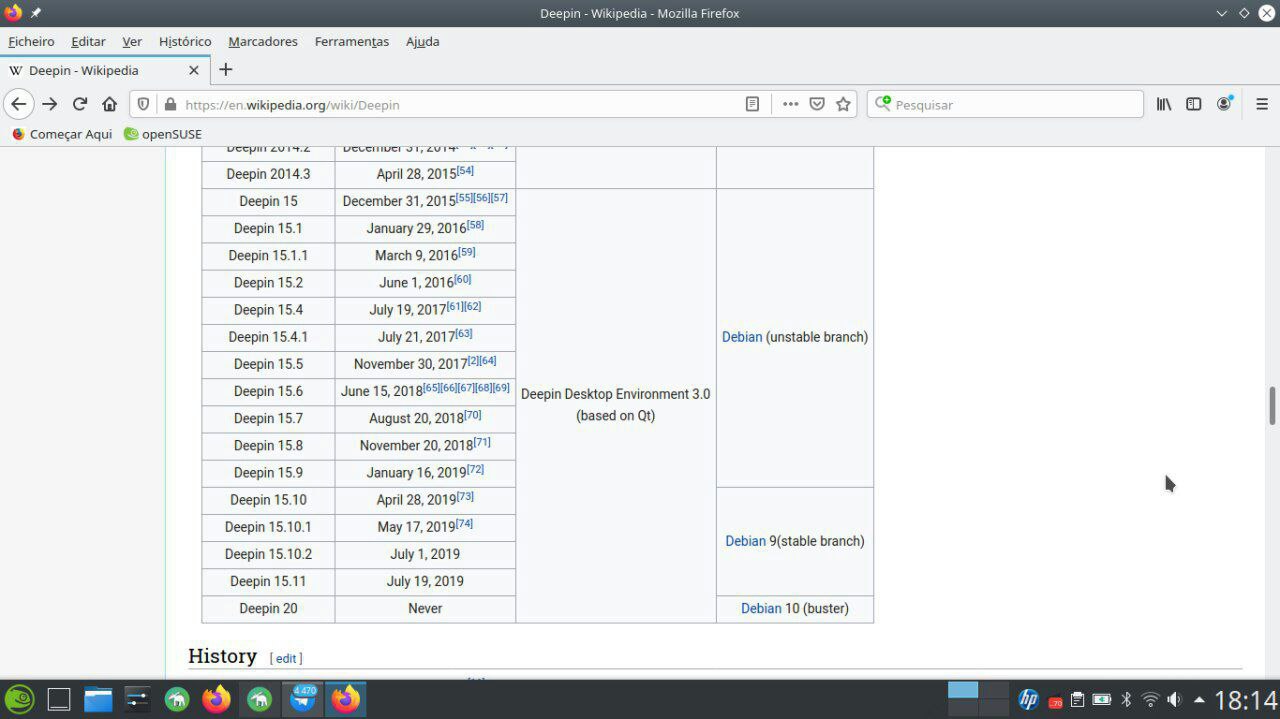Save this page to Pocket
The width and height of the screenshot is (1280, 719).
click(817, 104)
